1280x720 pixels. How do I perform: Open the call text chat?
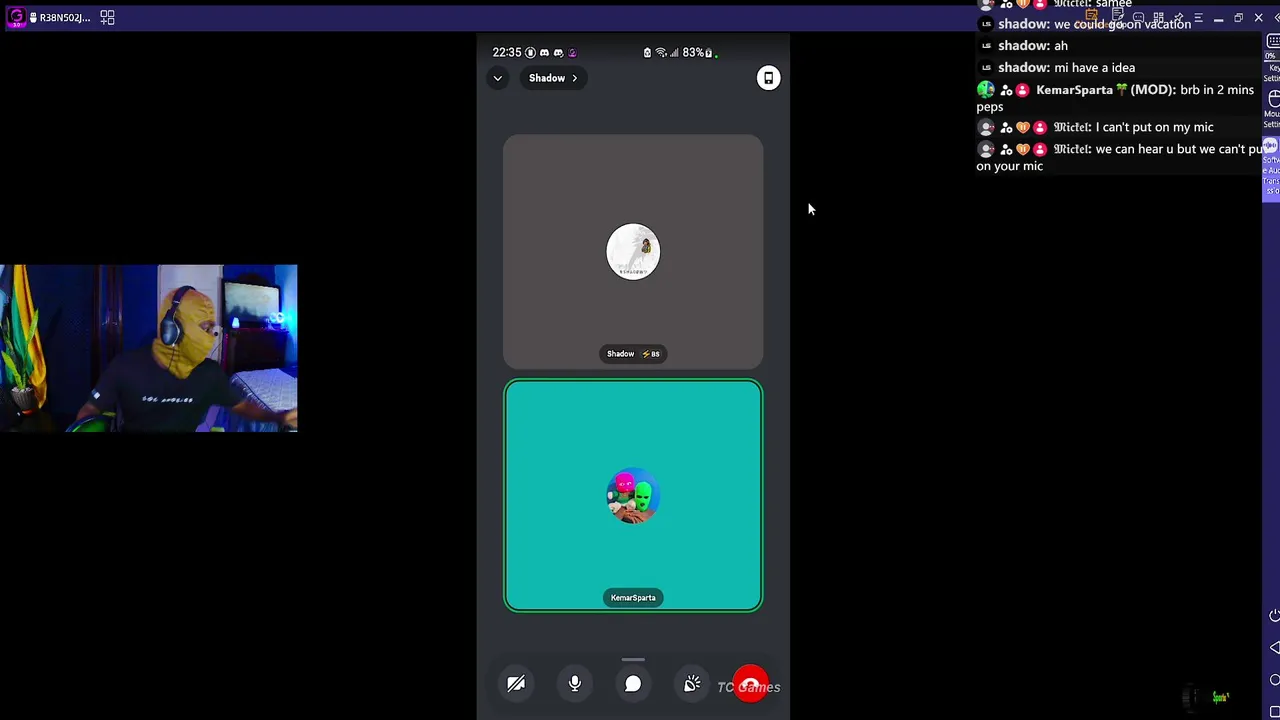pyautogui.click(x=633, y=684)
